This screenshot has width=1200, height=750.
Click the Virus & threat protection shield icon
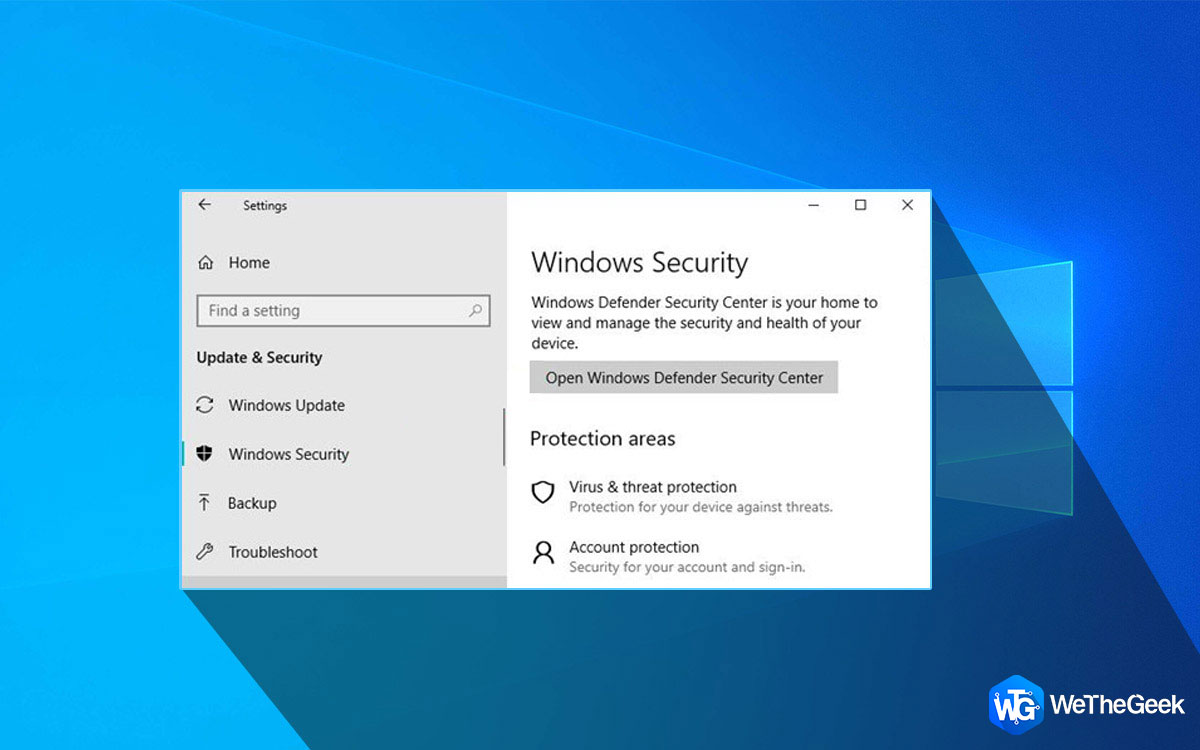[x=542, y=492]
